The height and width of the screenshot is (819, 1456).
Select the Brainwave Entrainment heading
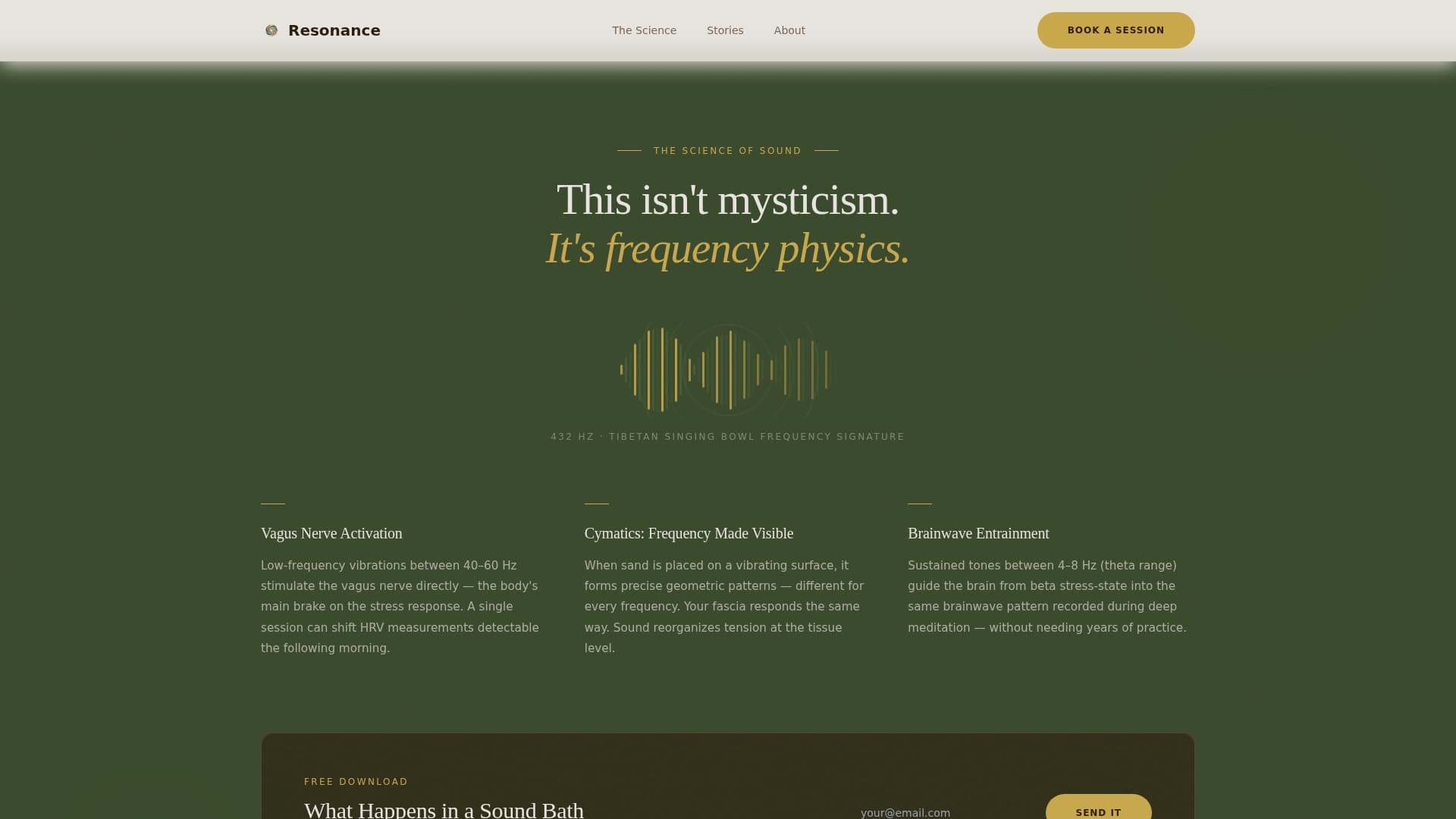[978, 533]
